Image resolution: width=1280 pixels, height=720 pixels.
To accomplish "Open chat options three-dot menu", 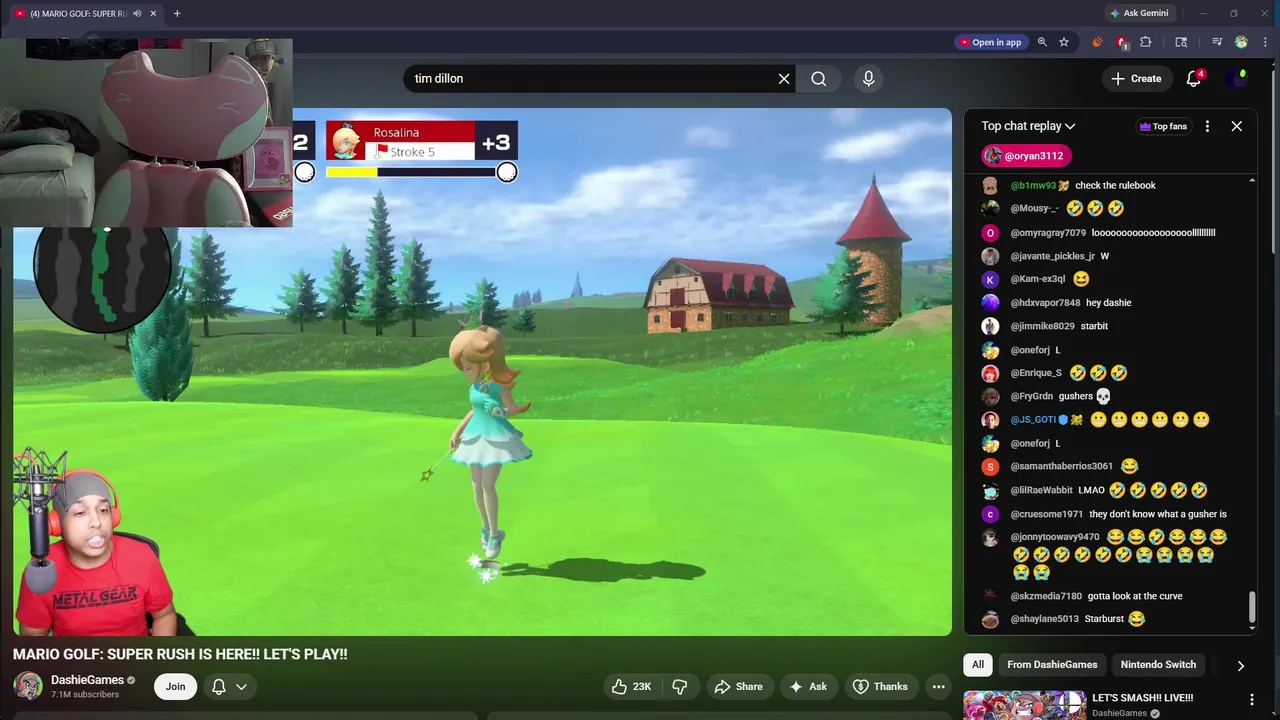I will pos(1207,126).
